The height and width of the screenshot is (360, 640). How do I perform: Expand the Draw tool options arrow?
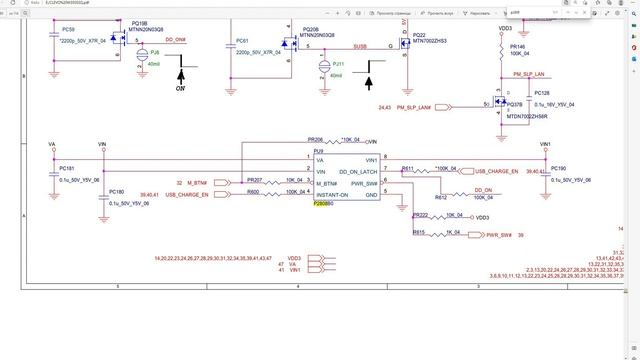[x=496, y=13]
